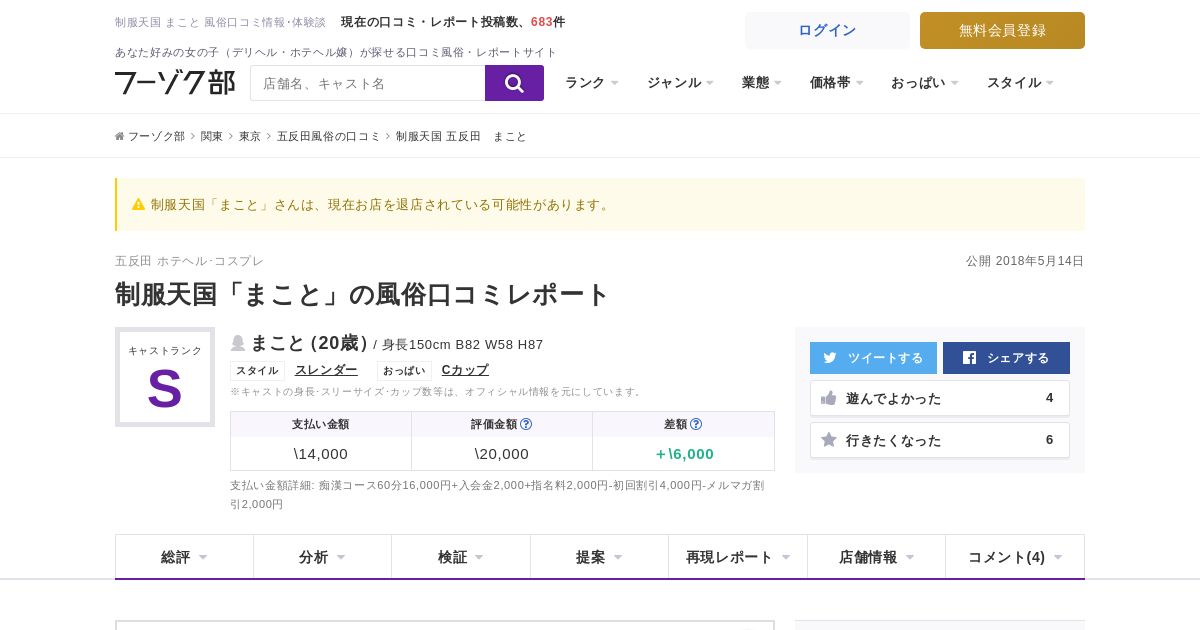Click the magnifier search button
The width and height of the screenshot is (1200, 630).
pyautogui.click(x=514, y=83)
